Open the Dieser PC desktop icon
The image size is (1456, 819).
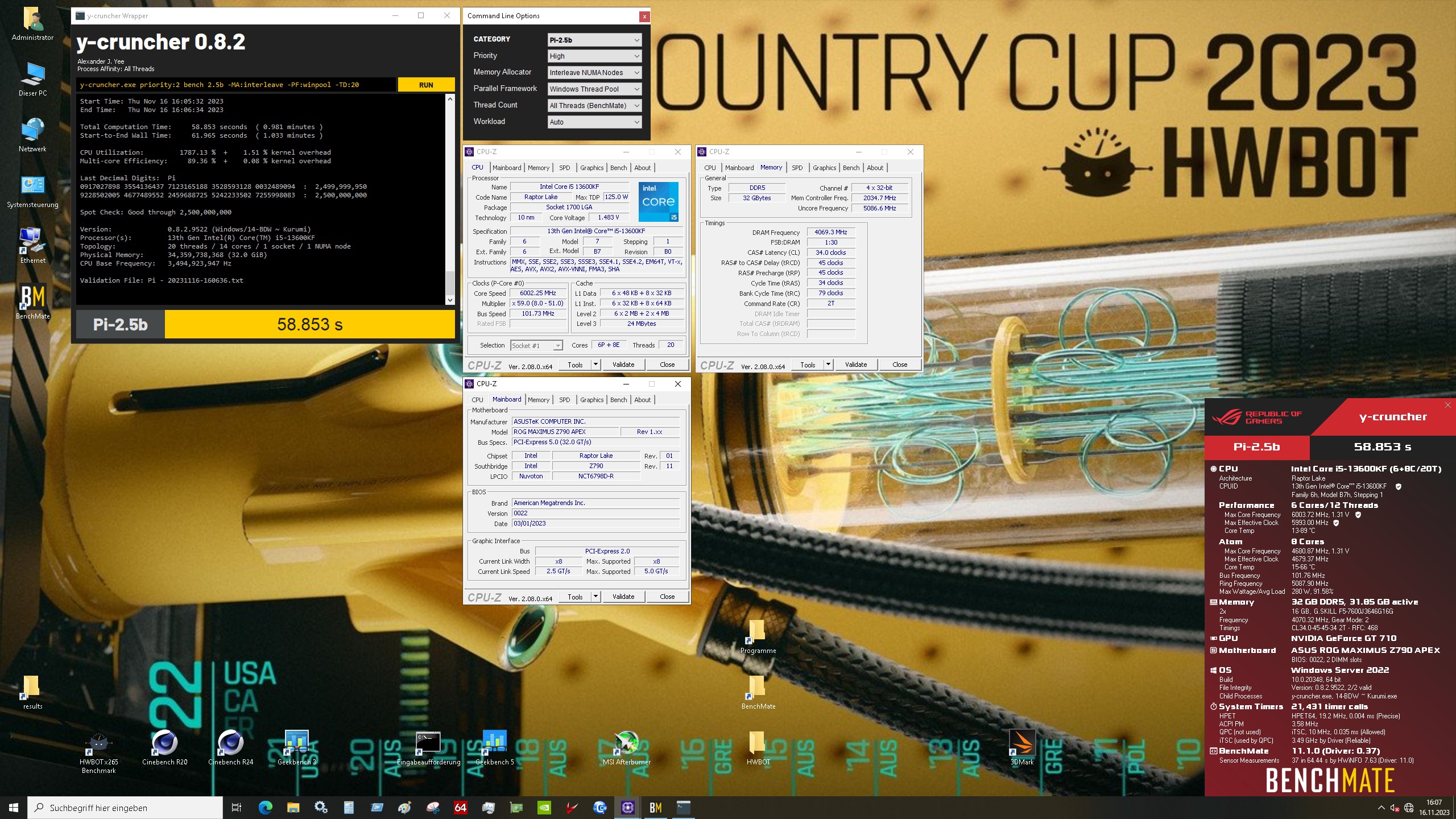(x=32, y=80)
